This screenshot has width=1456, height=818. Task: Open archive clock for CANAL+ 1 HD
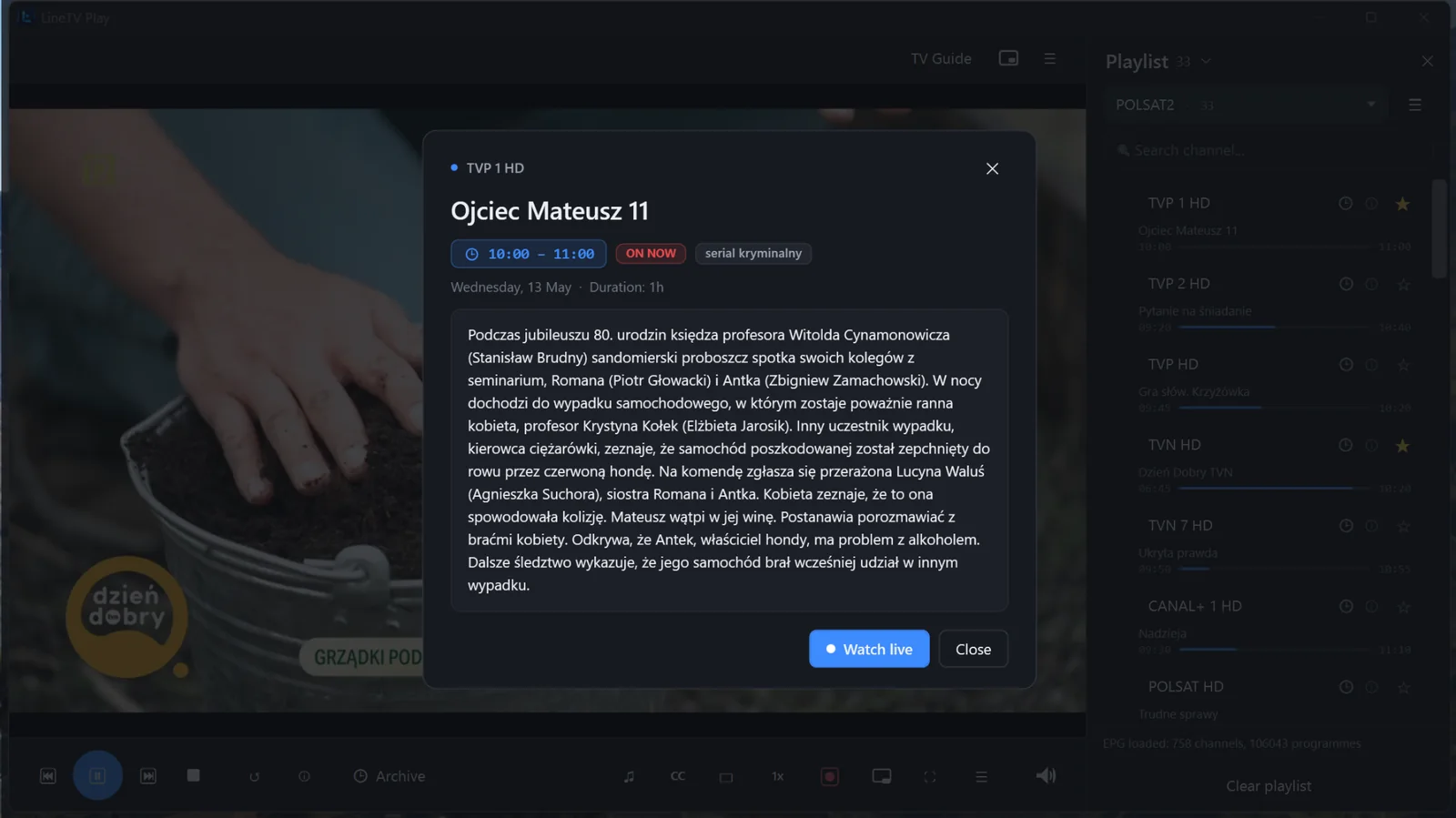[1345, 606]
